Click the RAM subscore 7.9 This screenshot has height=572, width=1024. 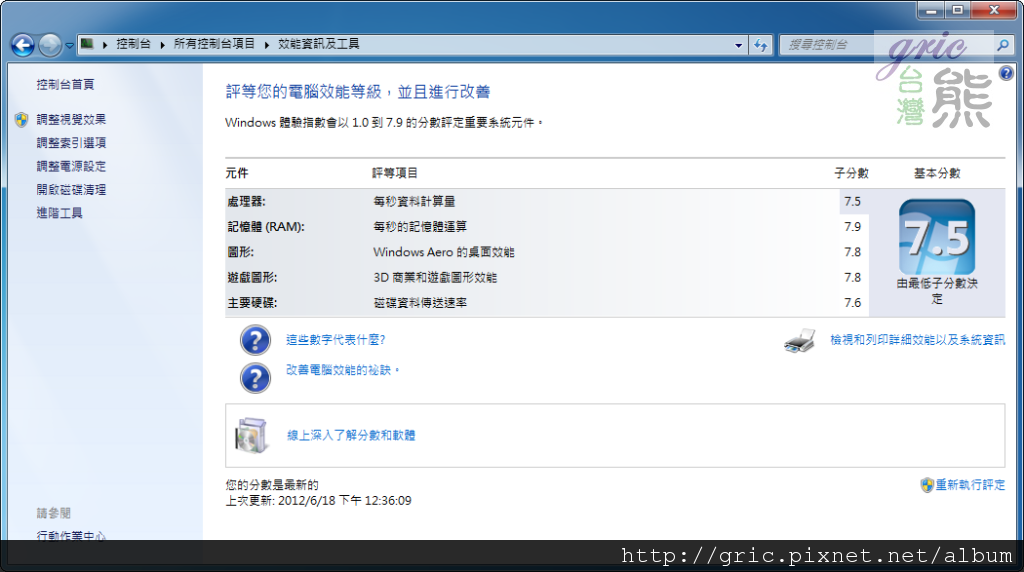[852, 227]
